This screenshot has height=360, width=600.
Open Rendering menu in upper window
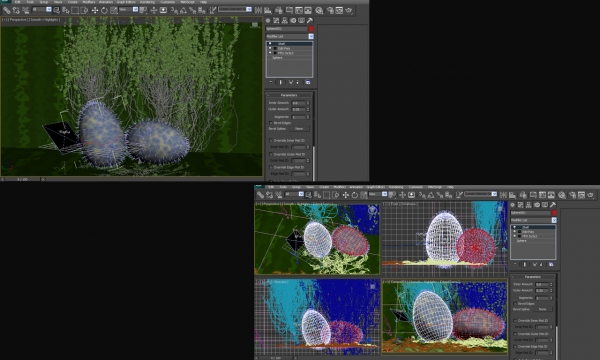[x=147, y=2]
